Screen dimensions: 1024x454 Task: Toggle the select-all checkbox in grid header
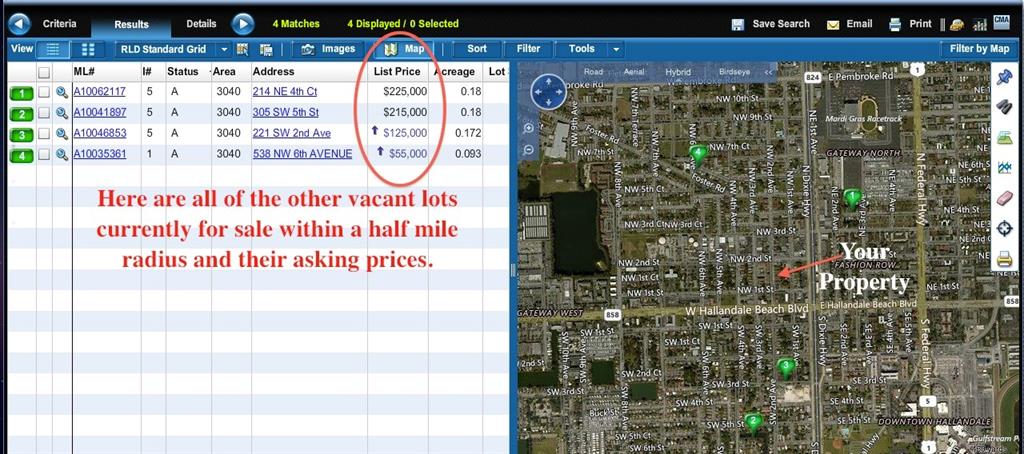[x=44, y=72]
